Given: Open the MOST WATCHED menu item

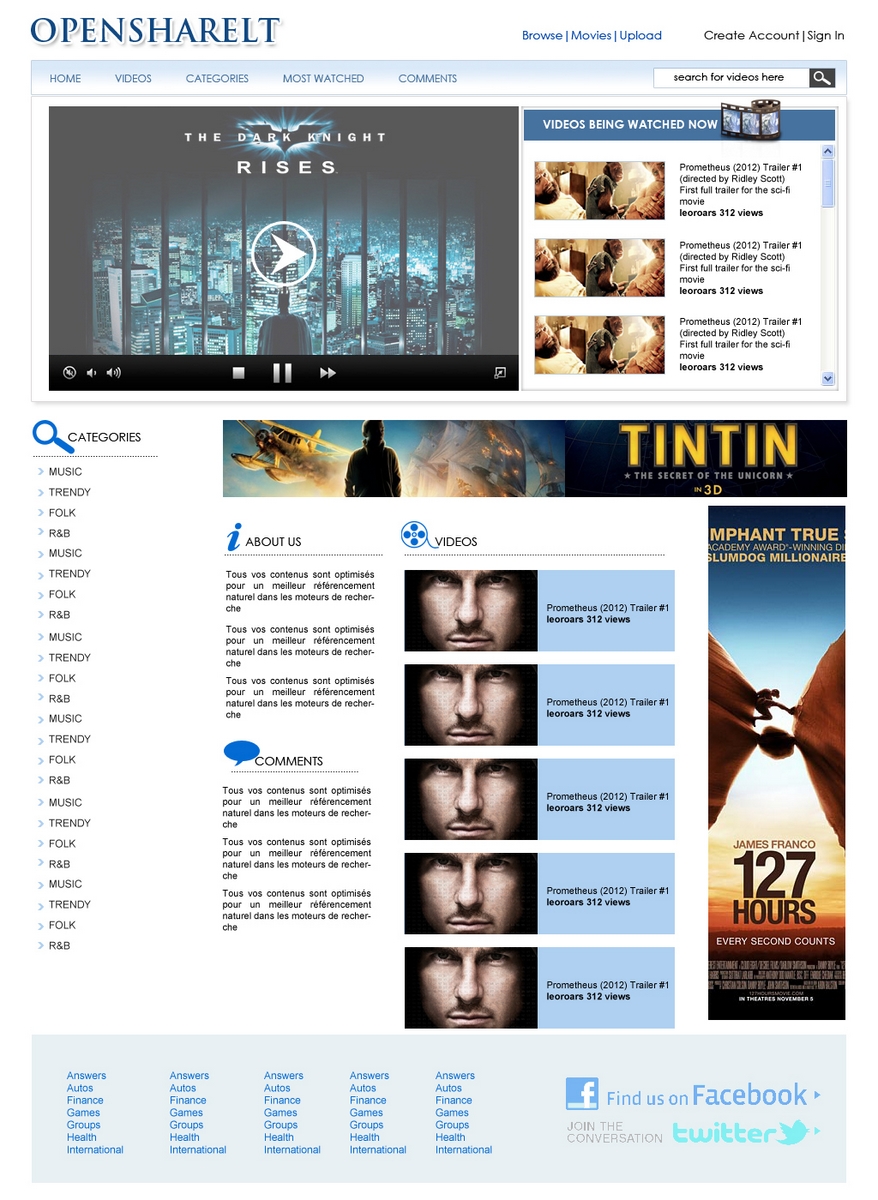Looking at the screenshot, I should [x=323, y=78].
